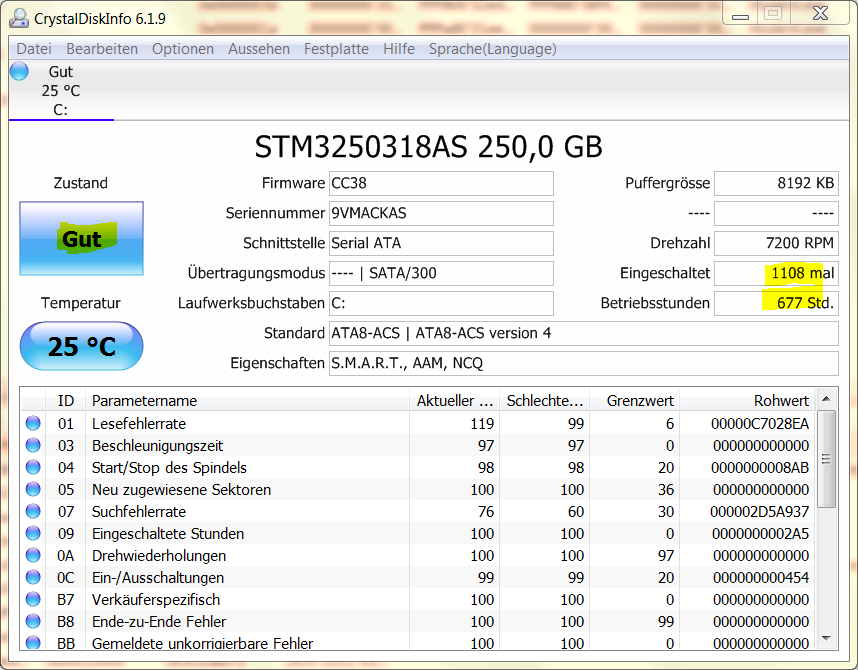
Task: Select the Beschleunigungszeit parameter name
Action: (x=158, y=446)
